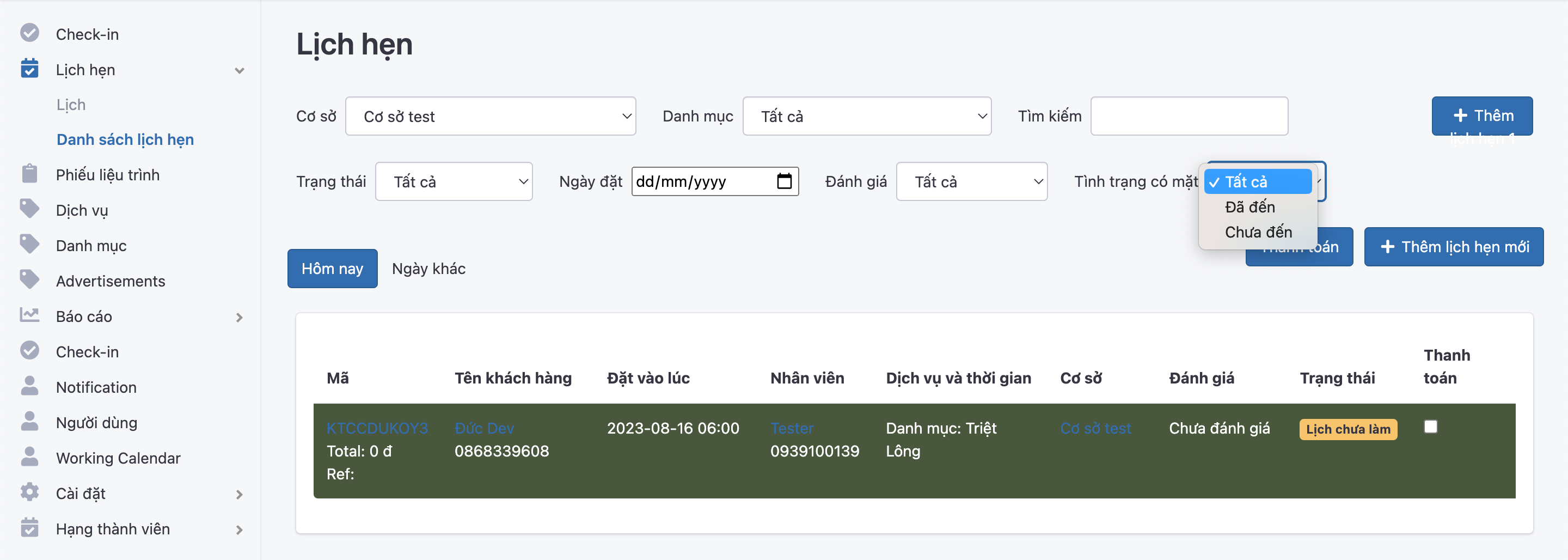1568x560 pixels.
Task: Open the Cơ sở dropdown
Action: [x=490, y=117]
